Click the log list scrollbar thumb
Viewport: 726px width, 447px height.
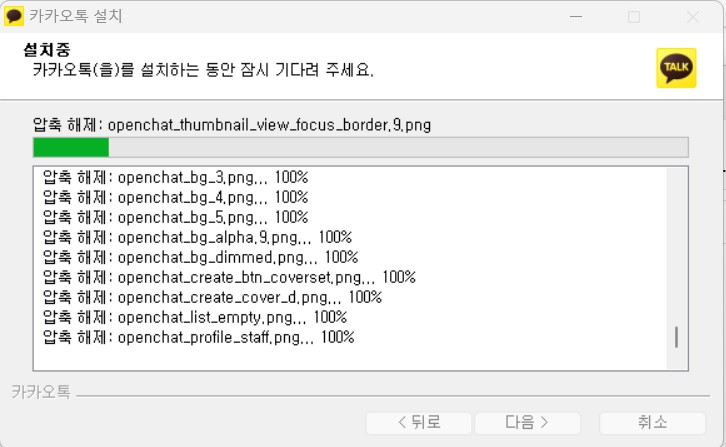tap(676, 337)
